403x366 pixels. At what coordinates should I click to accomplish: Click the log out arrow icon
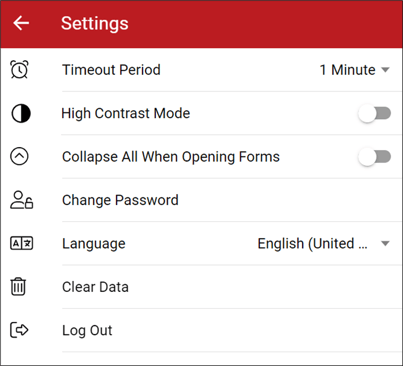(19, 330)
